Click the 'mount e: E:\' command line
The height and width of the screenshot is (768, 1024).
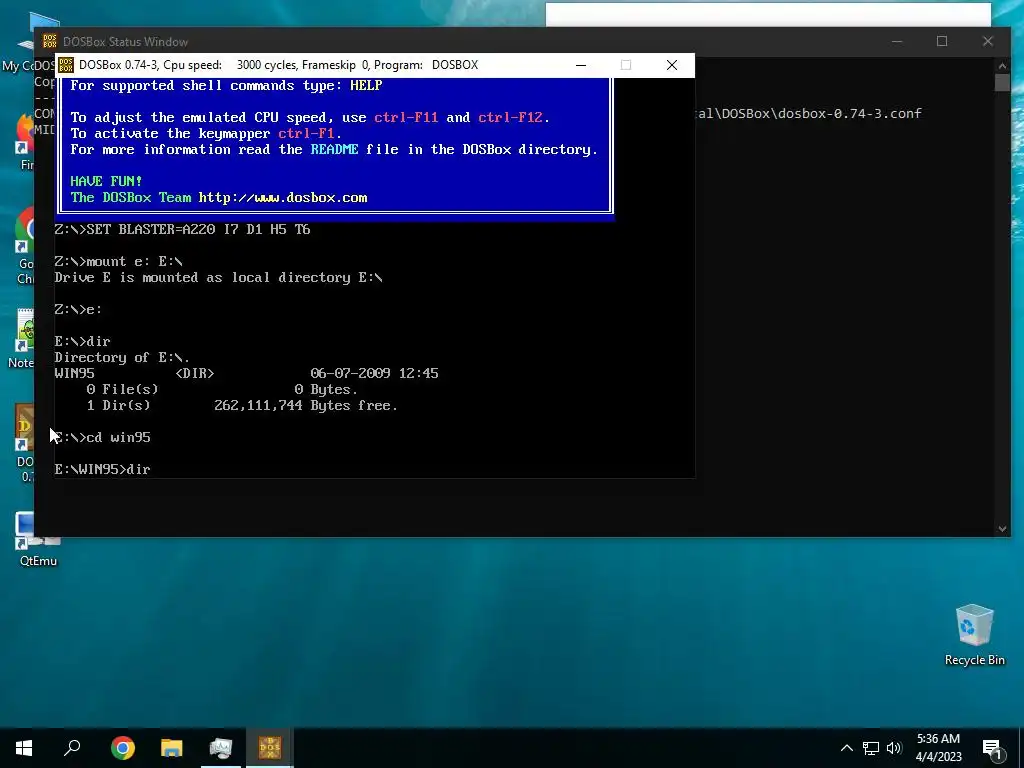pyautogui.click(x=119, y=261)
